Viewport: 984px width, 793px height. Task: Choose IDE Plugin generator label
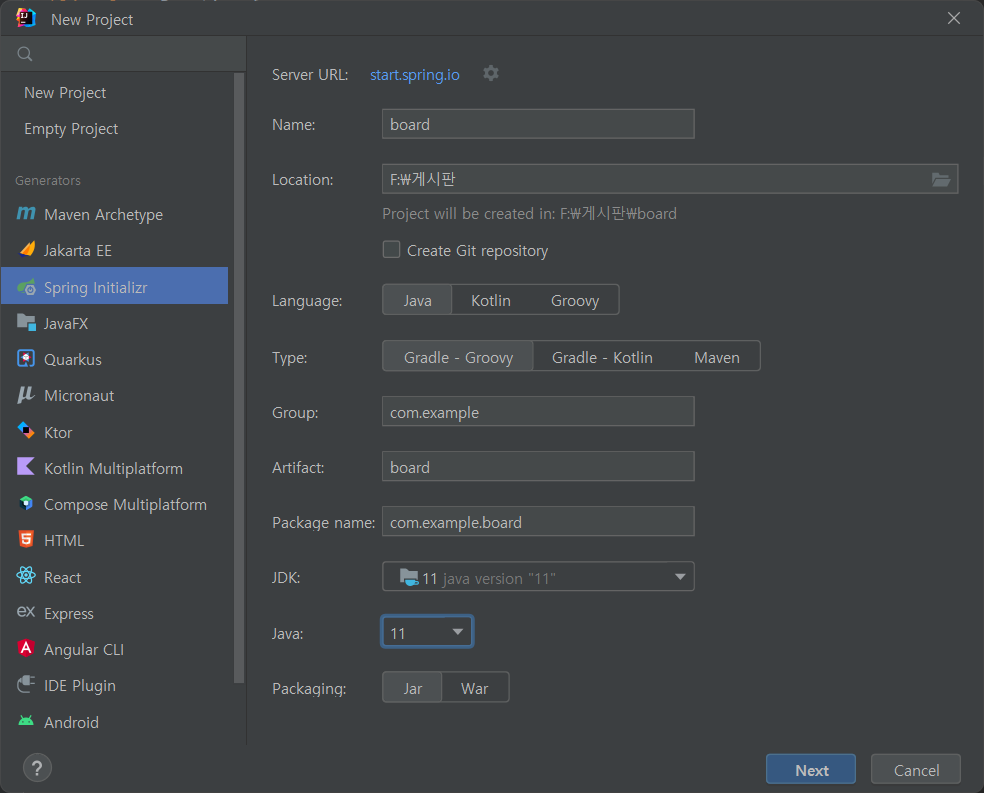tap(80, 686)
